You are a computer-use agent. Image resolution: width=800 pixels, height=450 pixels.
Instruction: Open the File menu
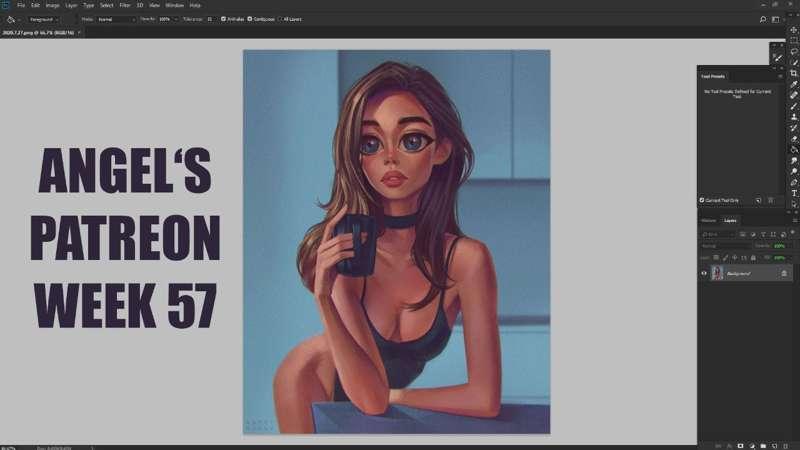pos(21,5)
